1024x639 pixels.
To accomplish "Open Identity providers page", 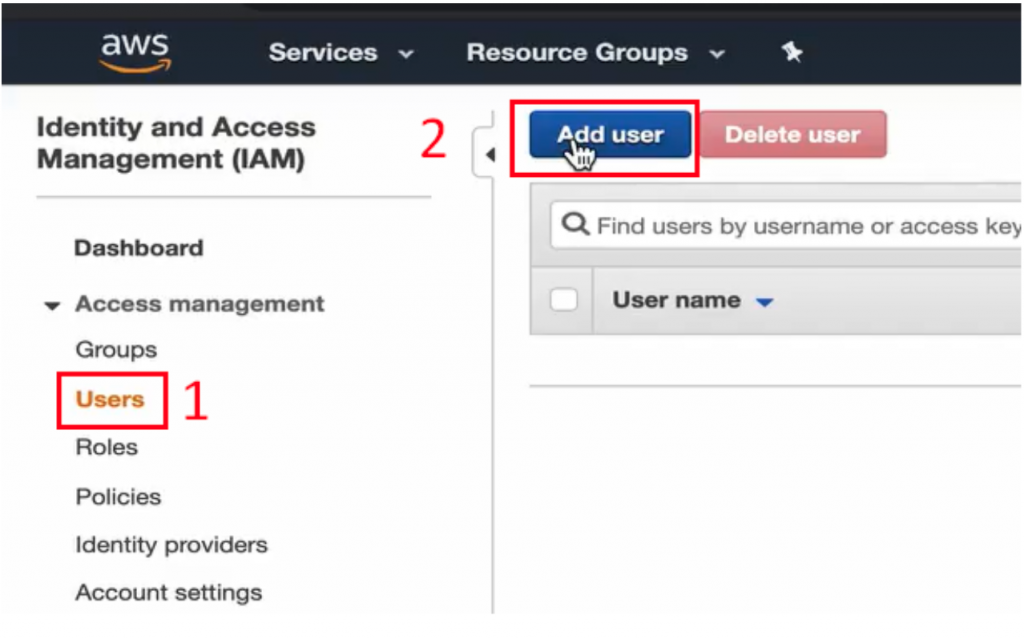I will tap(171, 545).
